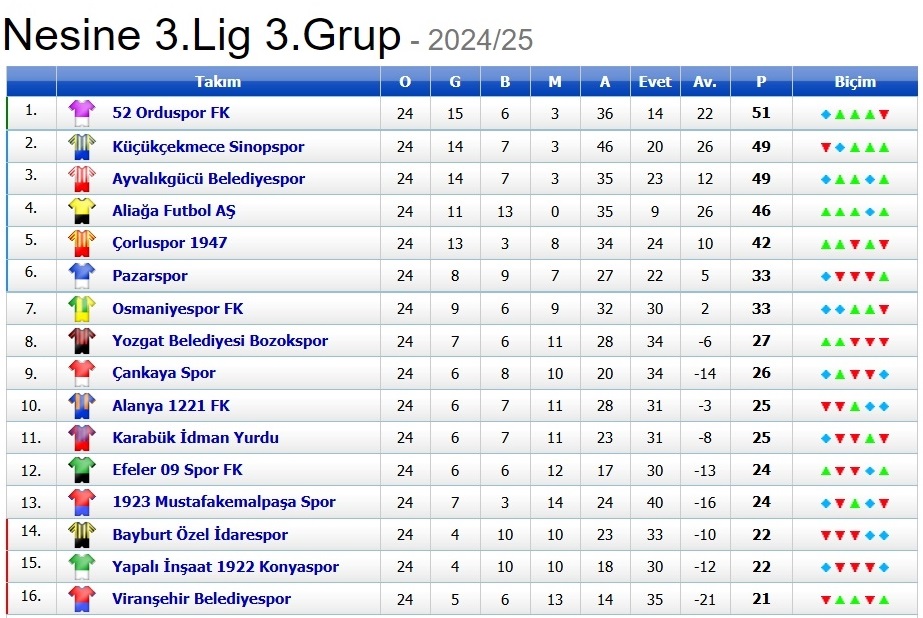Click the Bayburt Özel İdarespor jersey icon
This screenshot has width=923, height=618.
click(81, 535)
